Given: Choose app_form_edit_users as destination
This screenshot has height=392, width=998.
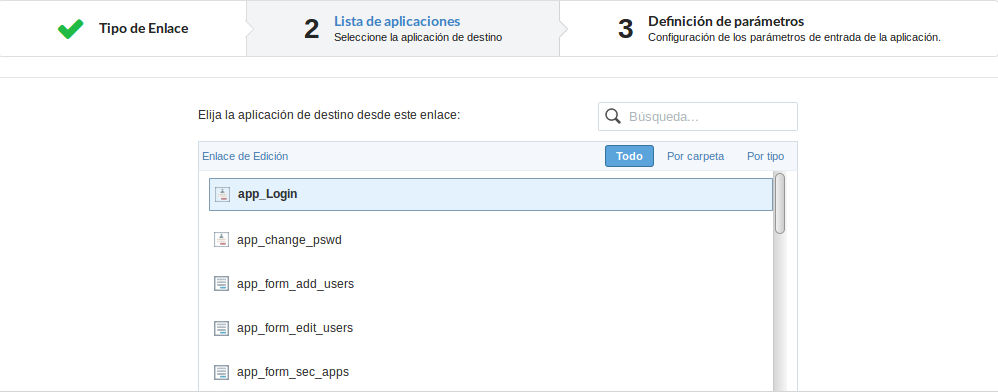Looking at the screenshot, I should click(295, 328).
